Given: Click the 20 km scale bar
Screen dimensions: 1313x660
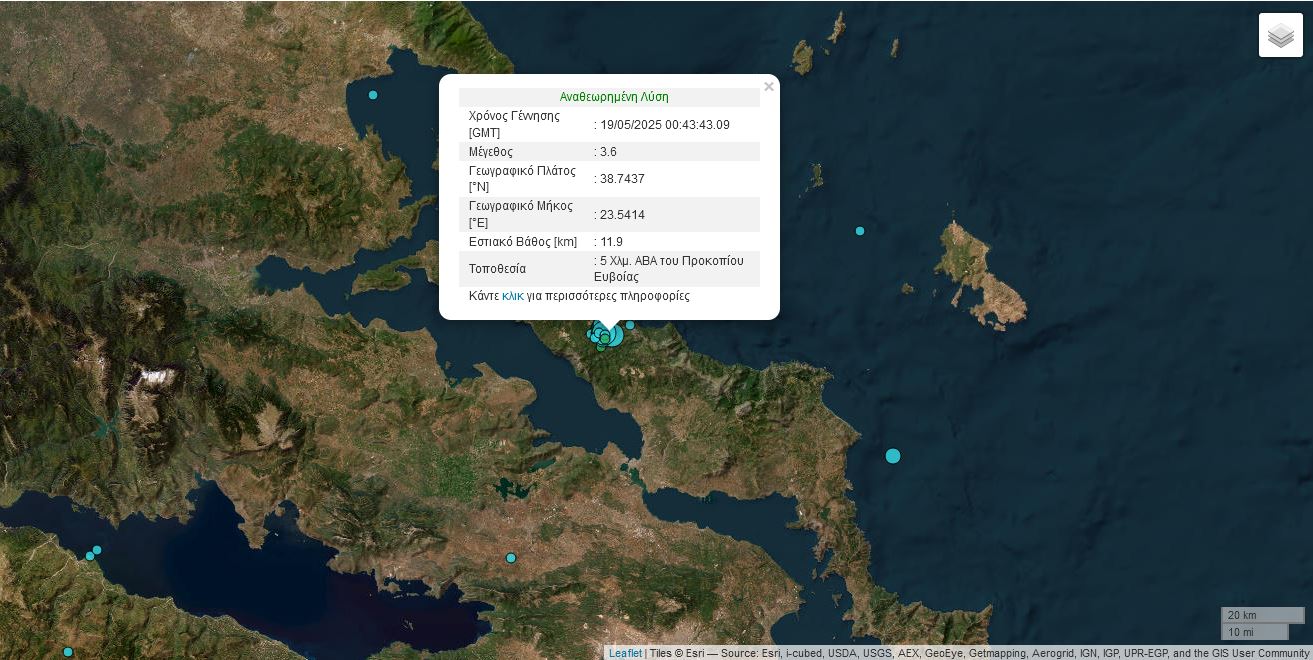Looking at the screenshot, I should (1262, 615).
